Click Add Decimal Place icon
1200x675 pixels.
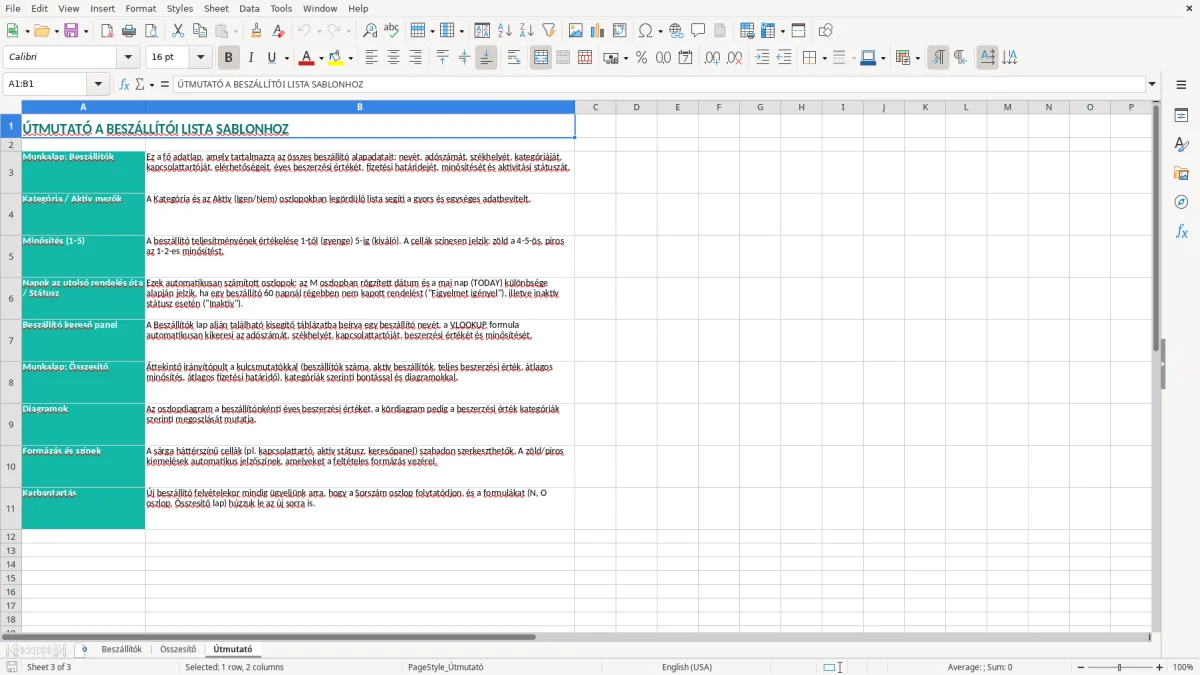712,58
